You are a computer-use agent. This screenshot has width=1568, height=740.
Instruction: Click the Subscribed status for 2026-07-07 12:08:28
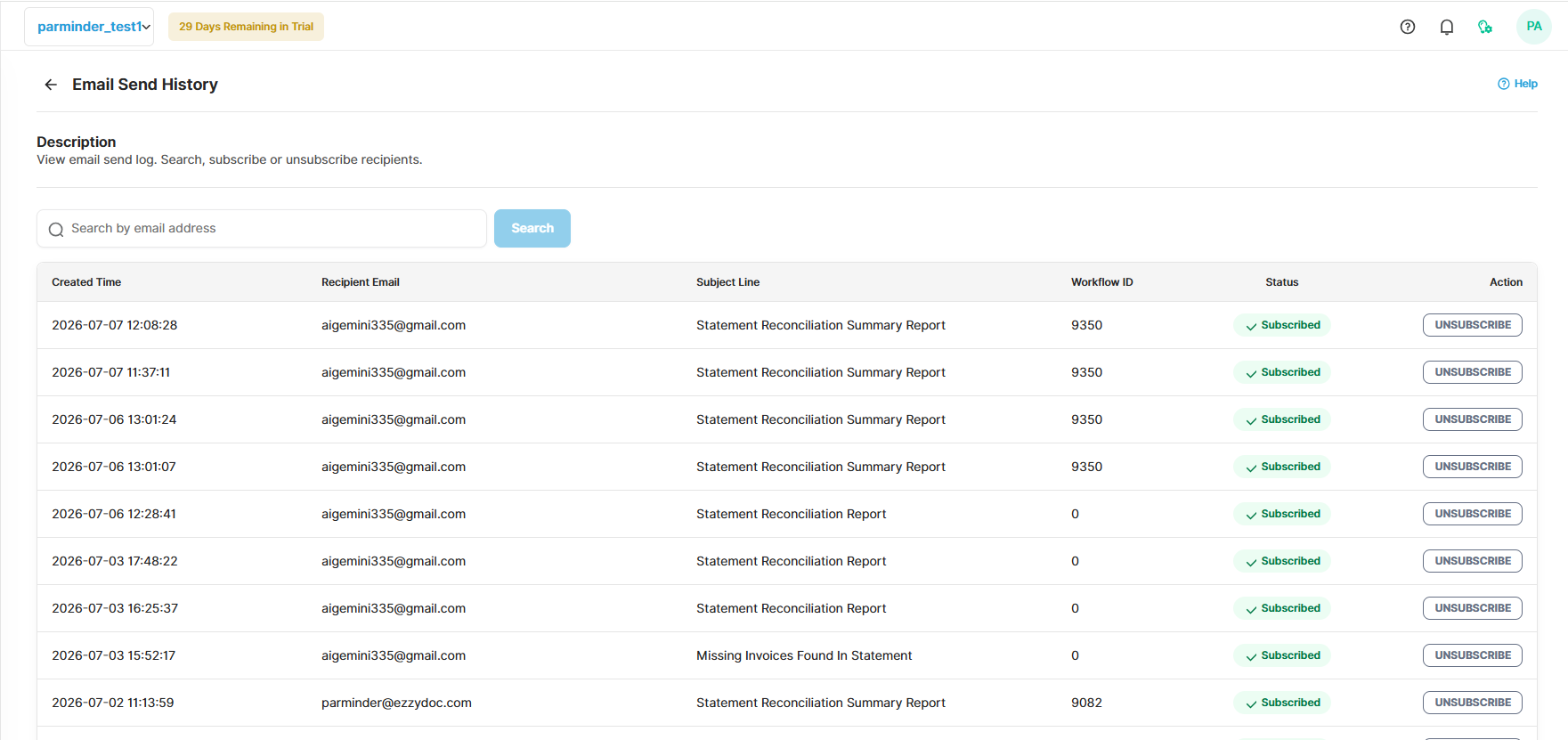point(1282,325)
